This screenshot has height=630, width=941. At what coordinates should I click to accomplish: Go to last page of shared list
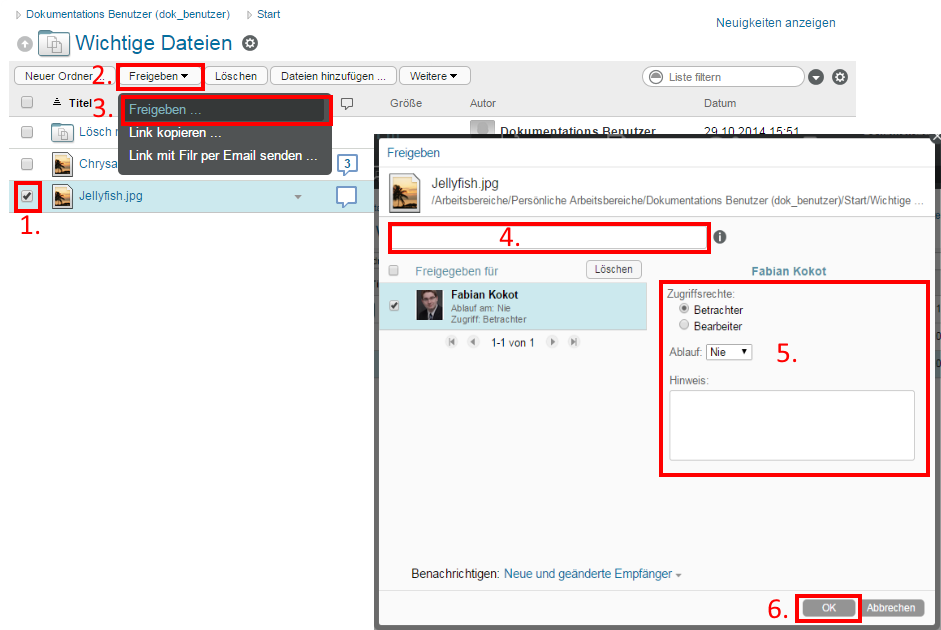(574, 342)
